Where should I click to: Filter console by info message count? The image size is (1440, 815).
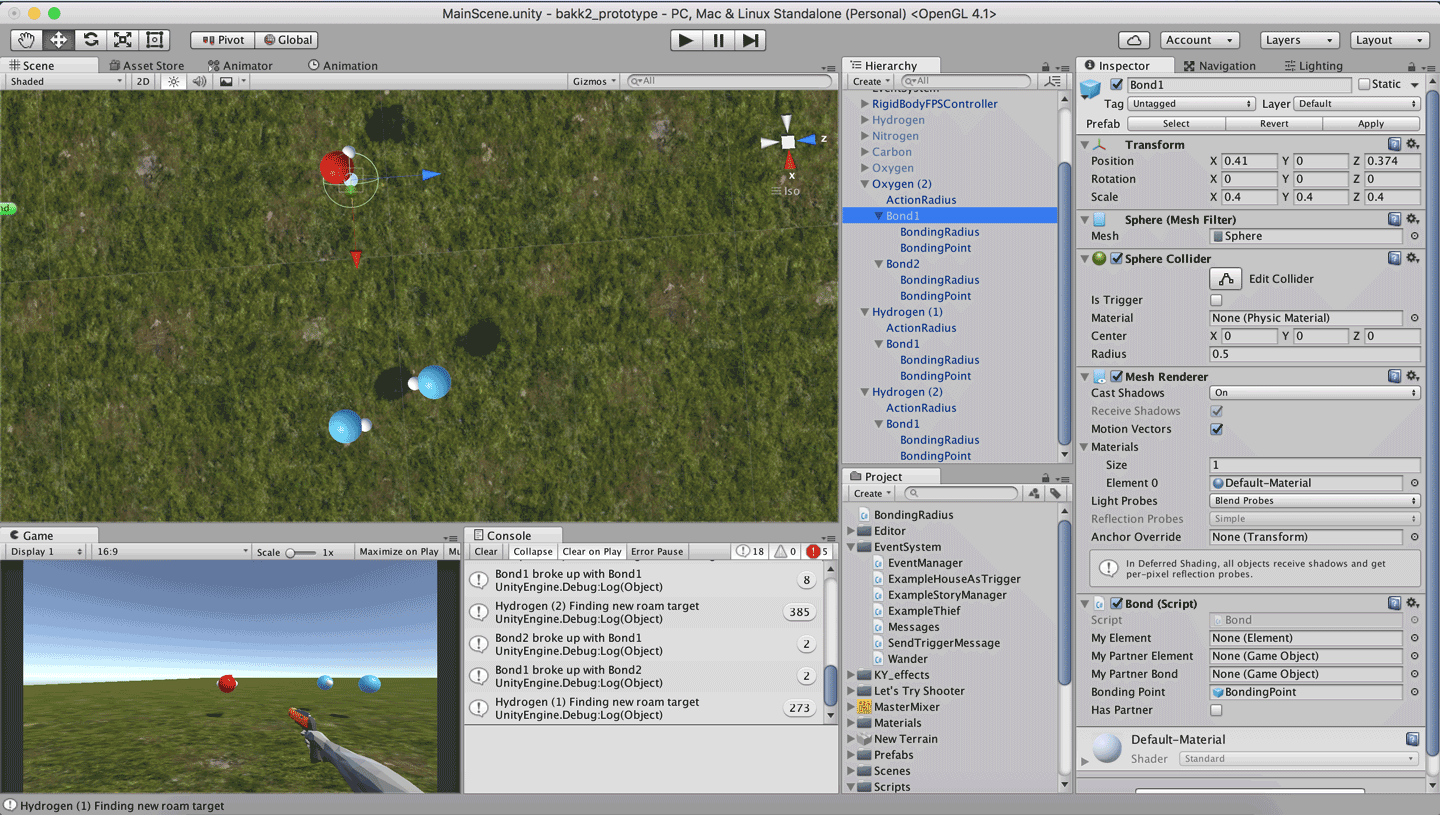(750, 551)
